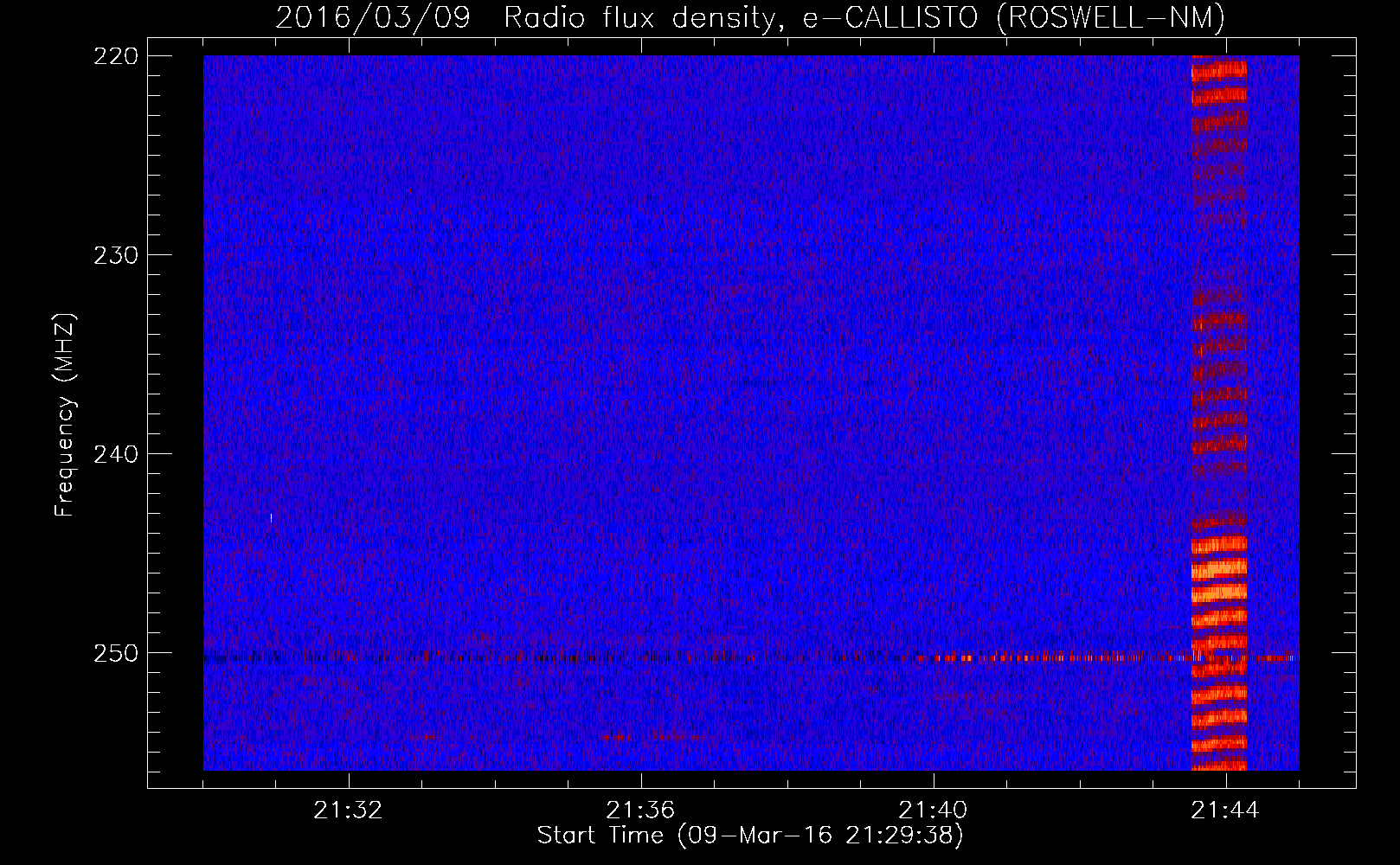Click the small white spike near 243 MHz
Screen dimensions: 1400x865
click(x=271, y=517)
